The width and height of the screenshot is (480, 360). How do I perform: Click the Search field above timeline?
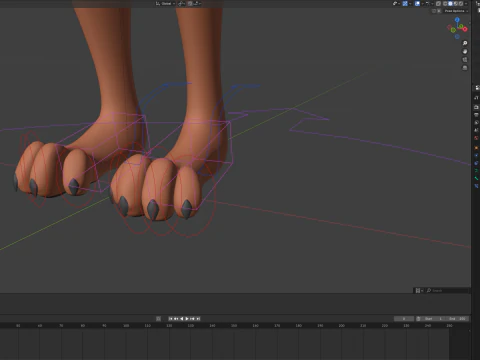point(447,290)
